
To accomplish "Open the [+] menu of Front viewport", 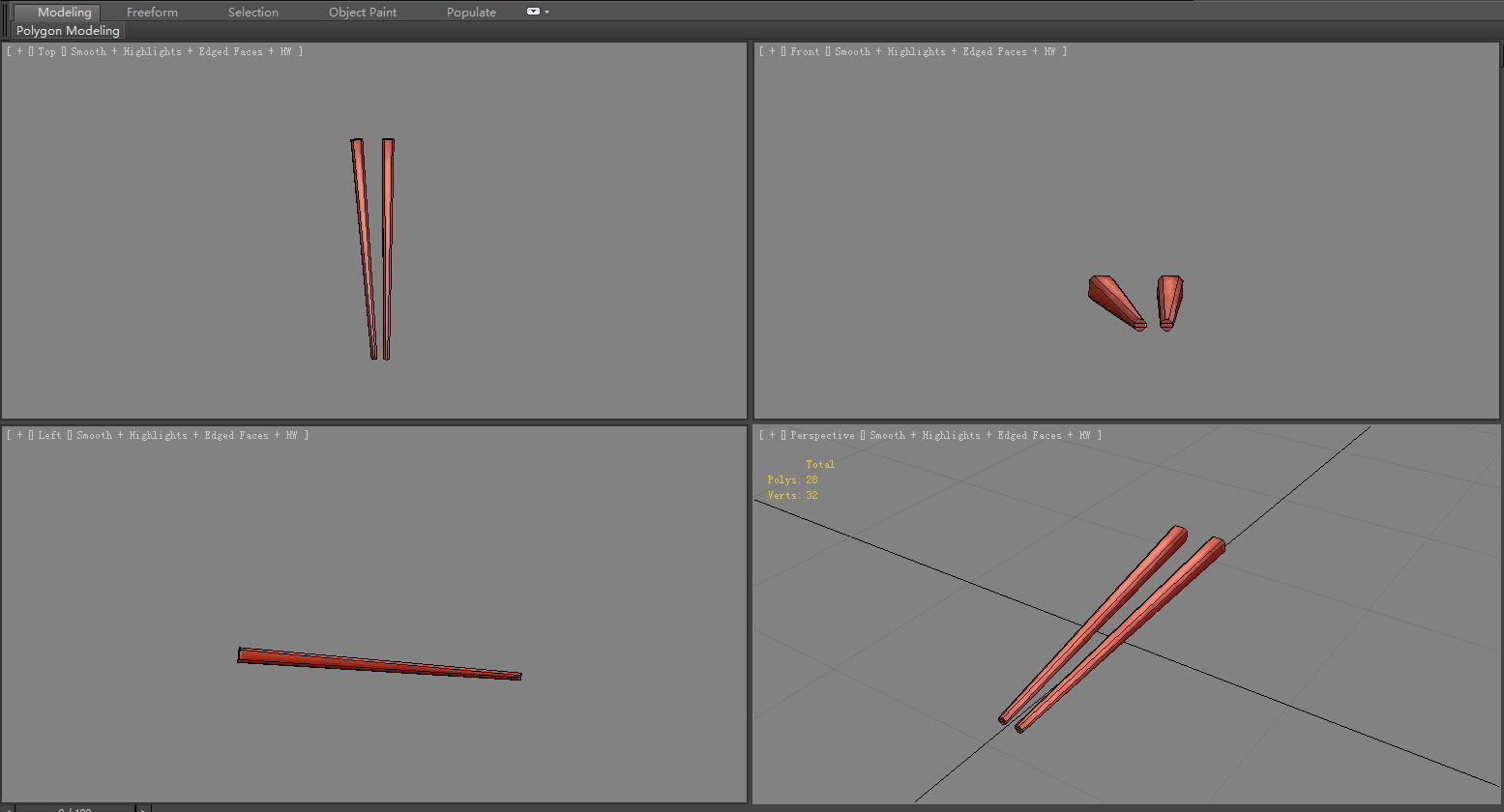I will [x=772, y=51].
